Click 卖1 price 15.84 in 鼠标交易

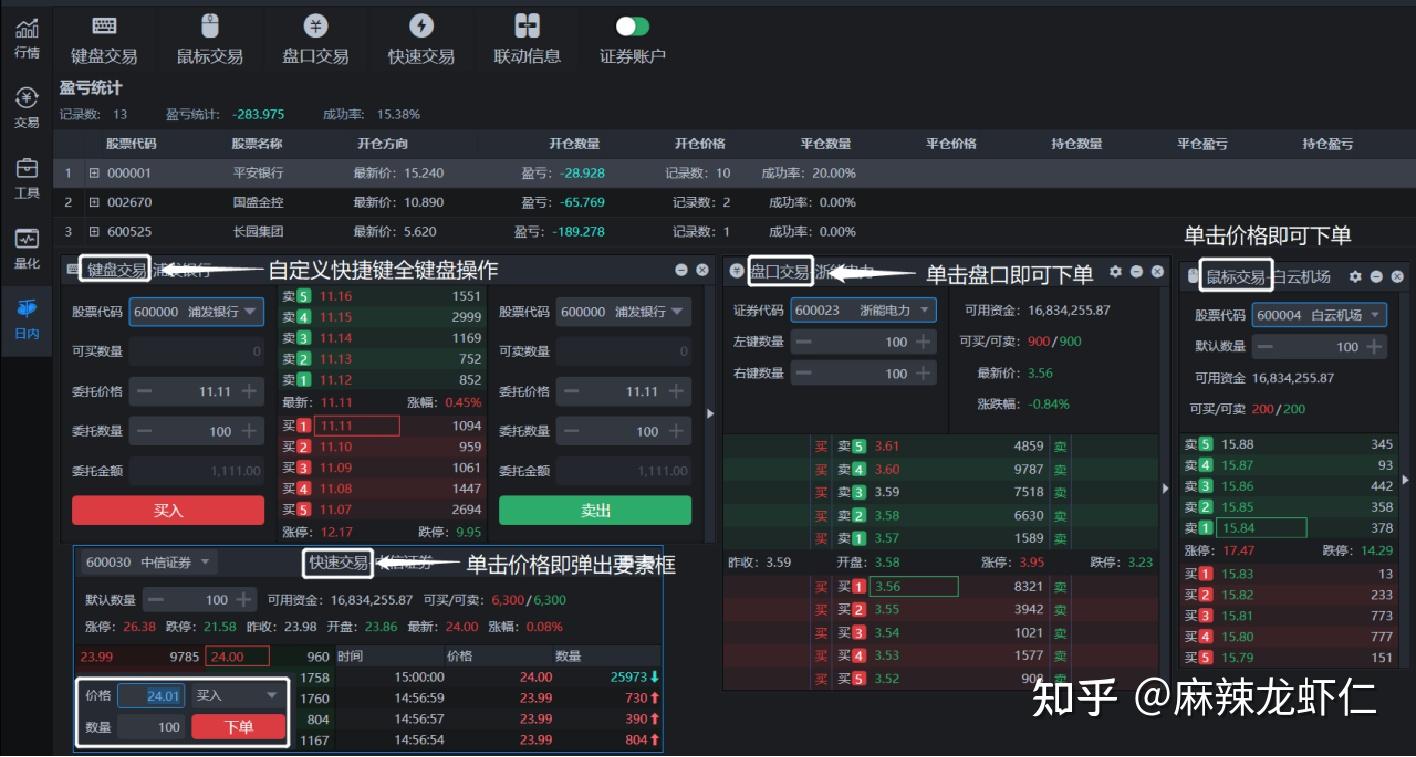coord(1263,528)
